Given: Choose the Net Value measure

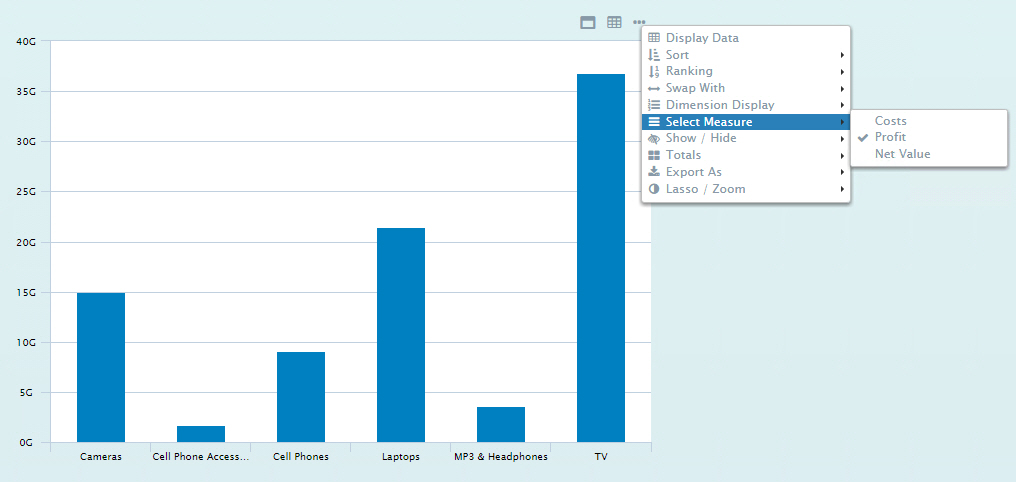Looking at the screenshot, I should (902, 154).
